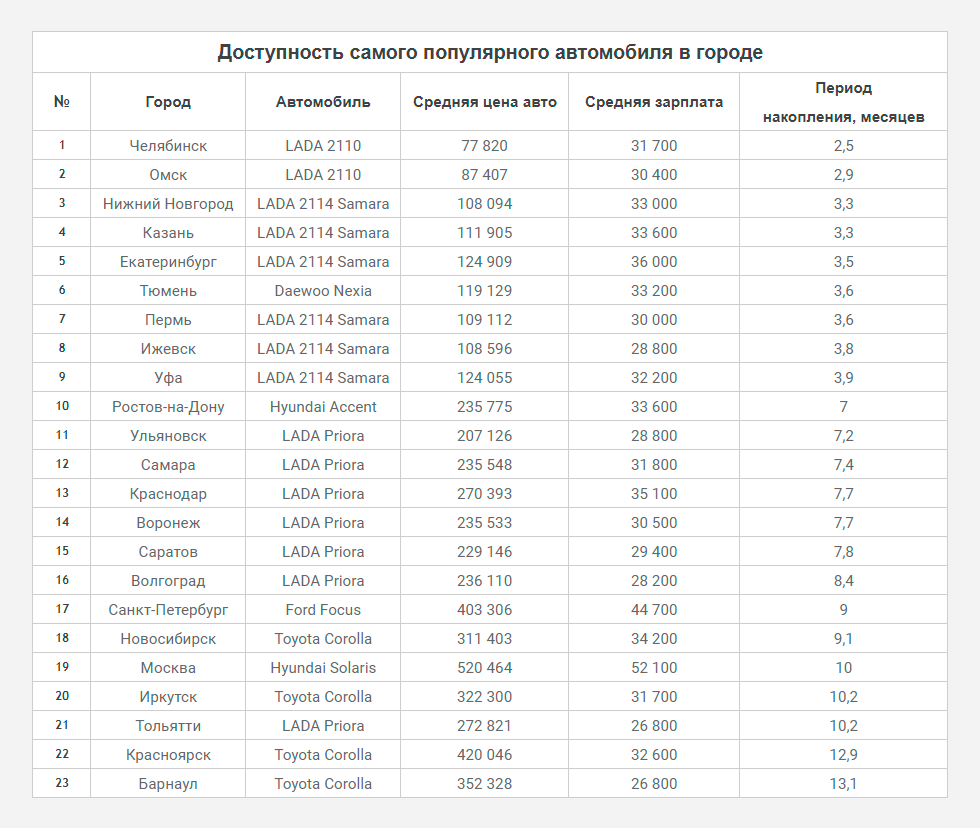
Task: Click the 'Автомобиль' column header
Action: click(x=323, y=102)
